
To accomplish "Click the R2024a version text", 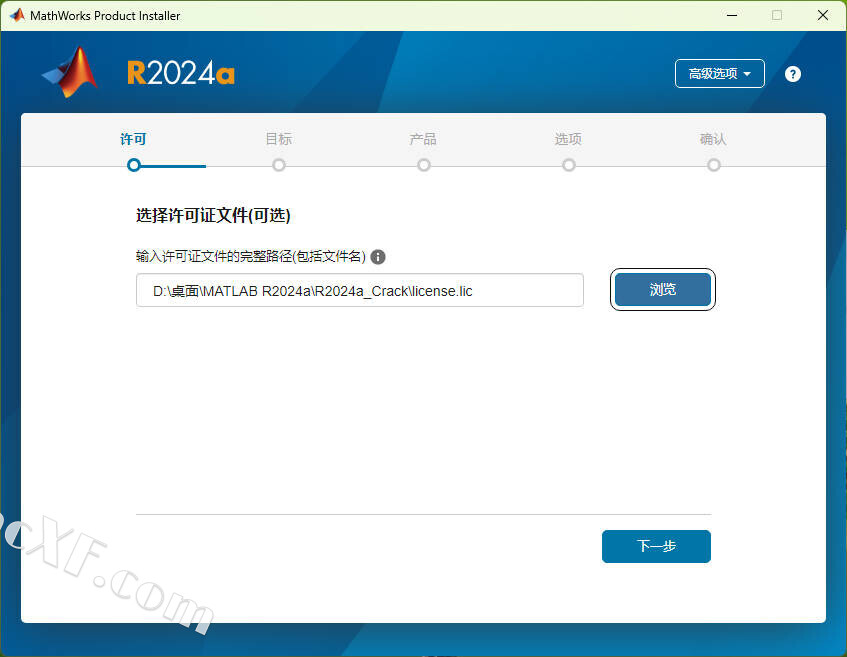I will pos(181,73).
